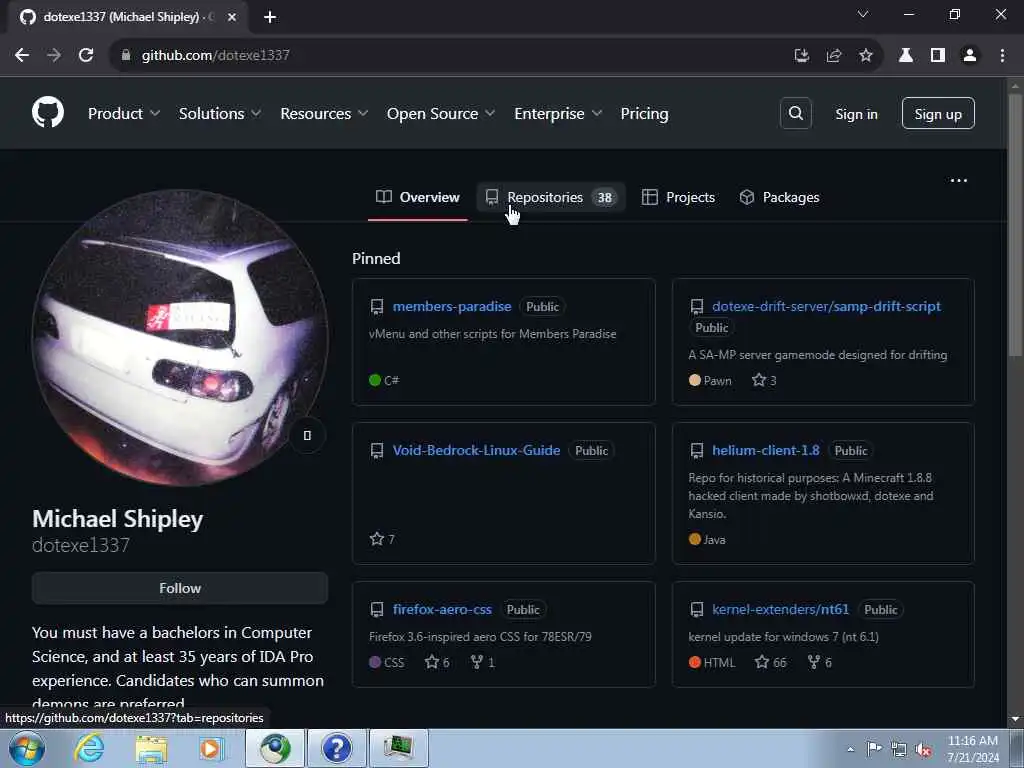The height and width of the screenshot is (768, 1024).
Task: Open the dotexe-drift-server/samp-drift-script repository
Action: (826, 306)
